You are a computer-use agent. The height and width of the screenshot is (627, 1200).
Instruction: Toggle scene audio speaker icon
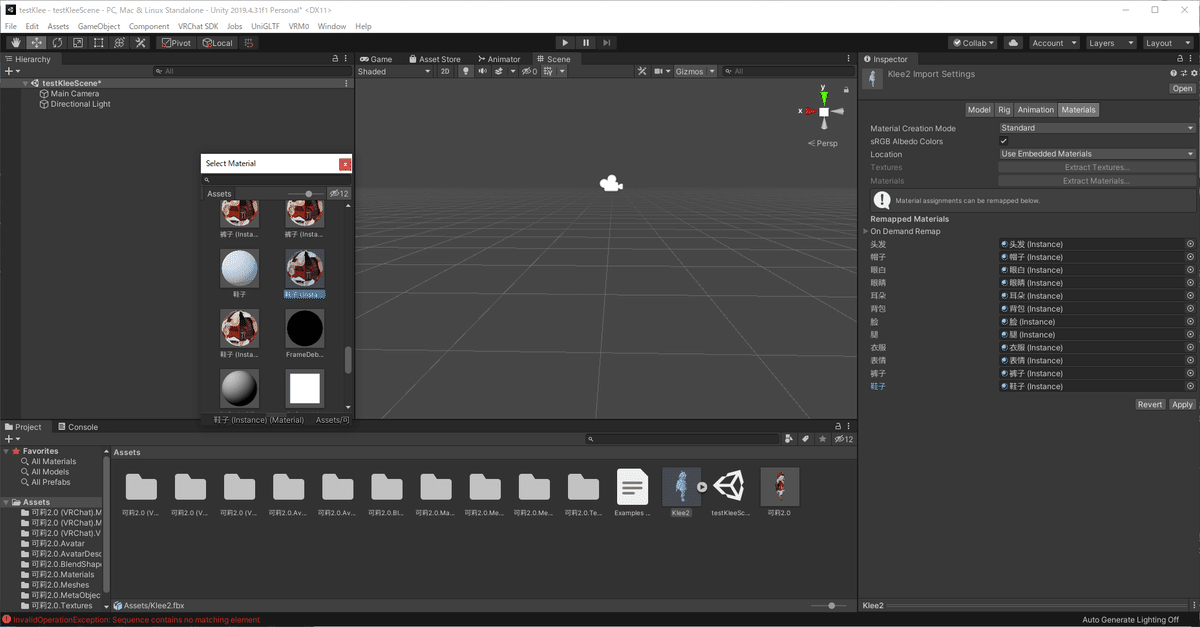pos(483,71)
